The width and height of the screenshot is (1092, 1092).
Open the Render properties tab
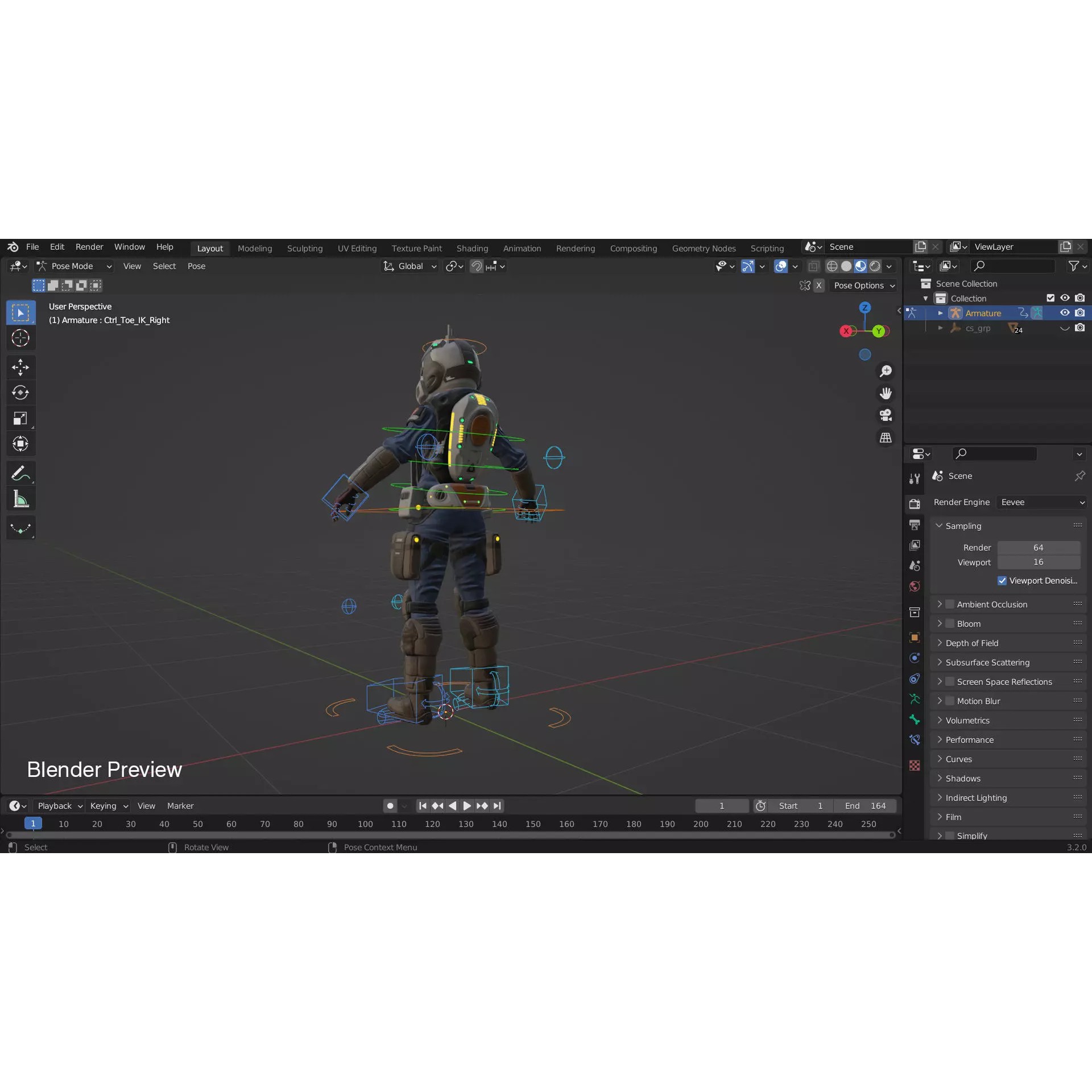click(x=915, y=503)
